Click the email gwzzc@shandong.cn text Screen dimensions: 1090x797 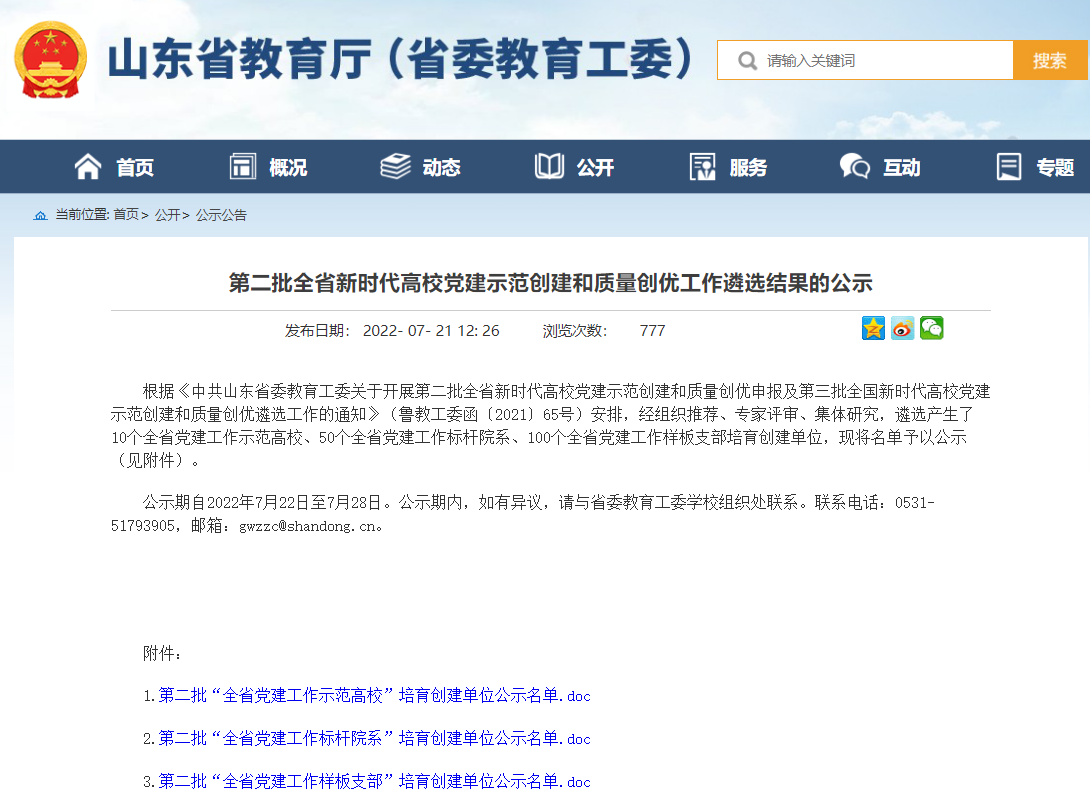[x=307, y=527]
